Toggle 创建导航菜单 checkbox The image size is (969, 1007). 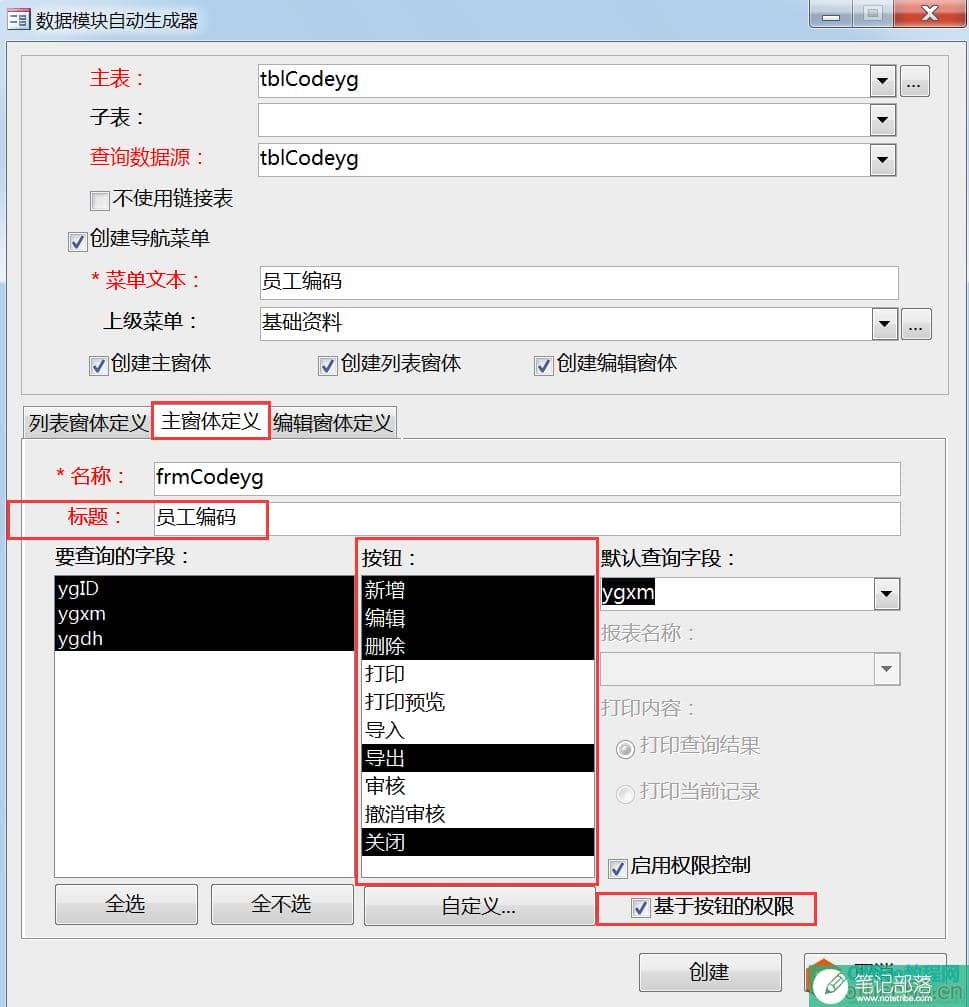point(77,241)
